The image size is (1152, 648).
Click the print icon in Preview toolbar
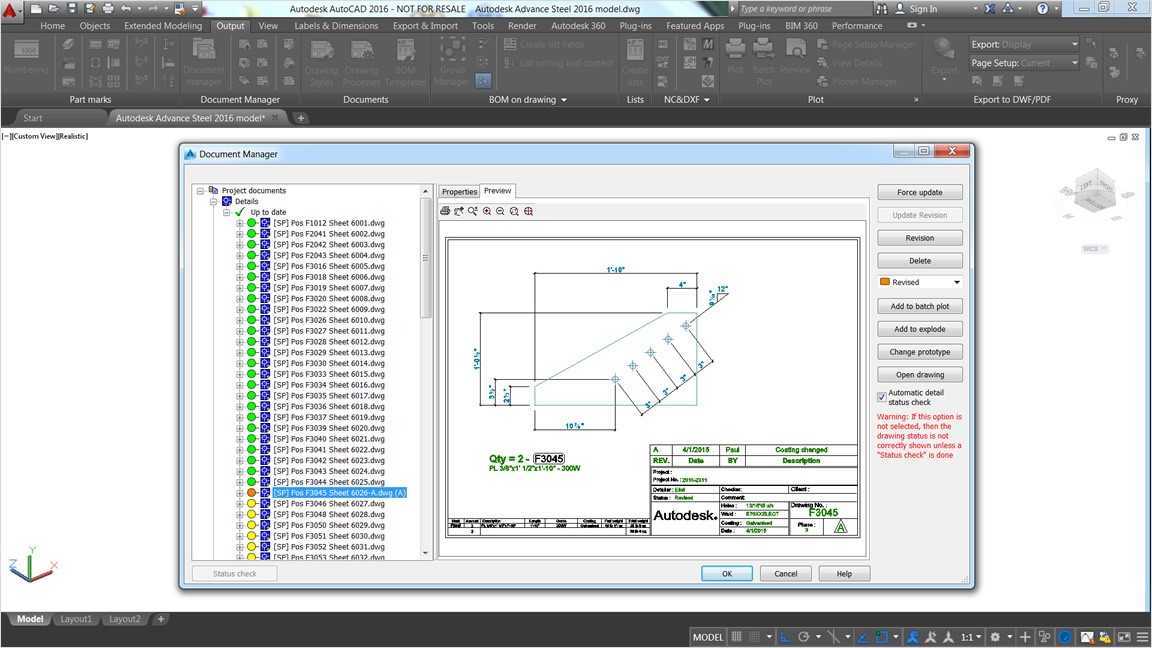[x=444, y=211]
